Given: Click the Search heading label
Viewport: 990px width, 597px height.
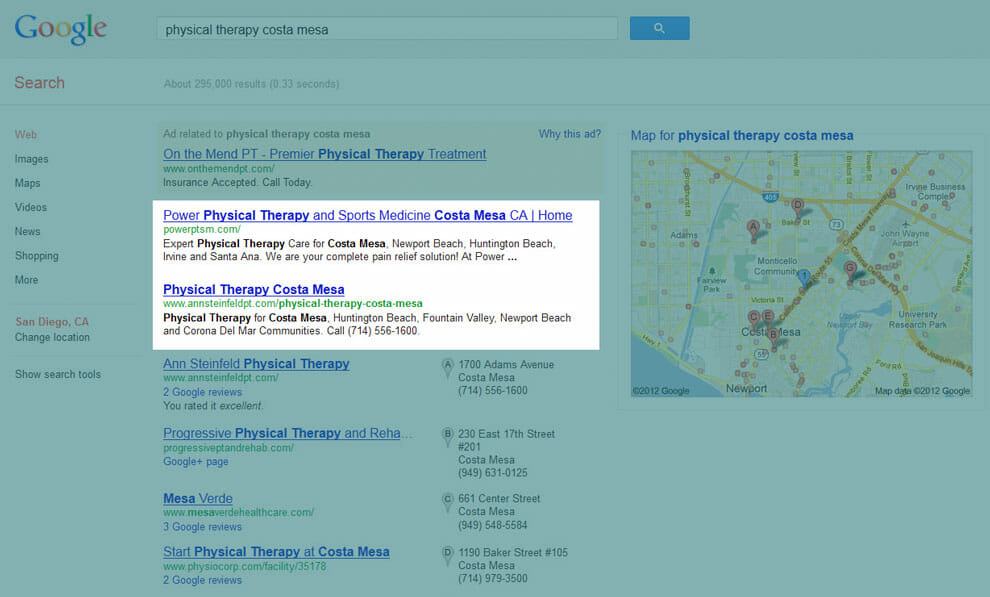Looking at the screenshot, I should coord(39,83).
